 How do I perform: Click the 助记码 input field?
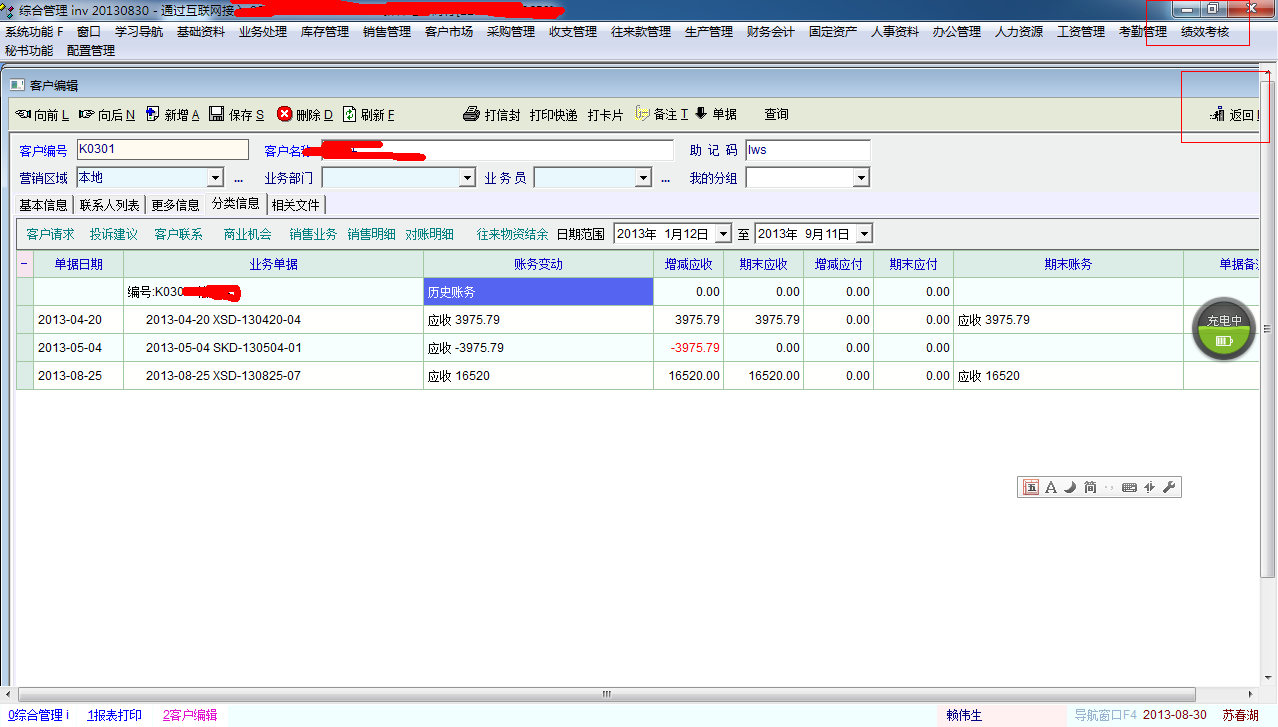[807, 150]
